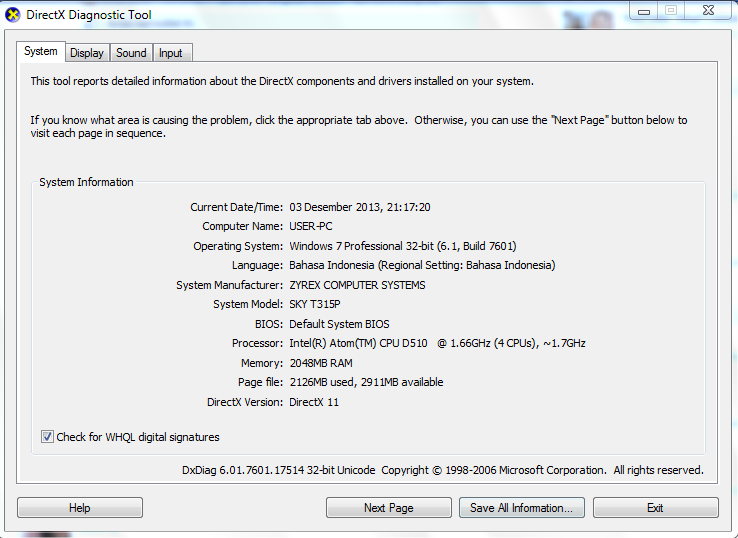Click the 'Processor:' label
The width and height of the screenshot is (738, 538).
pos(257,344)
